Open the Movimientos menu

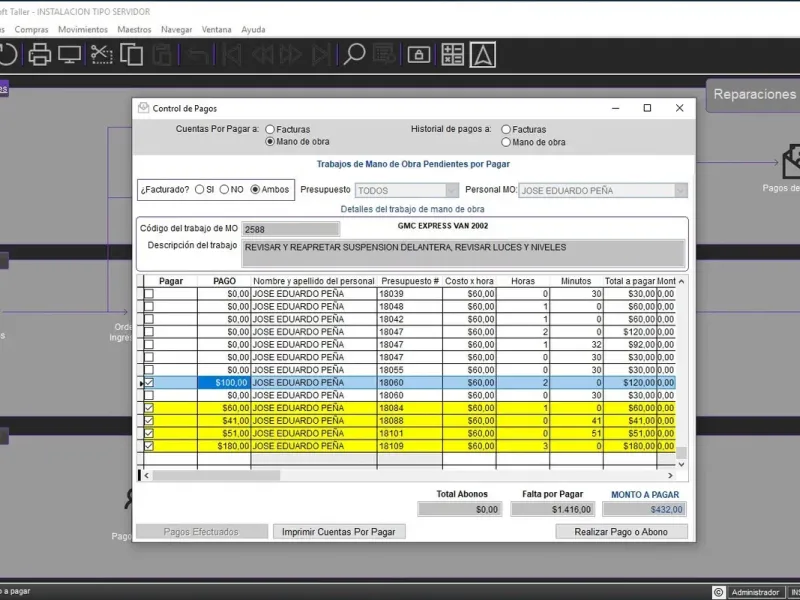tap(83, 30)
